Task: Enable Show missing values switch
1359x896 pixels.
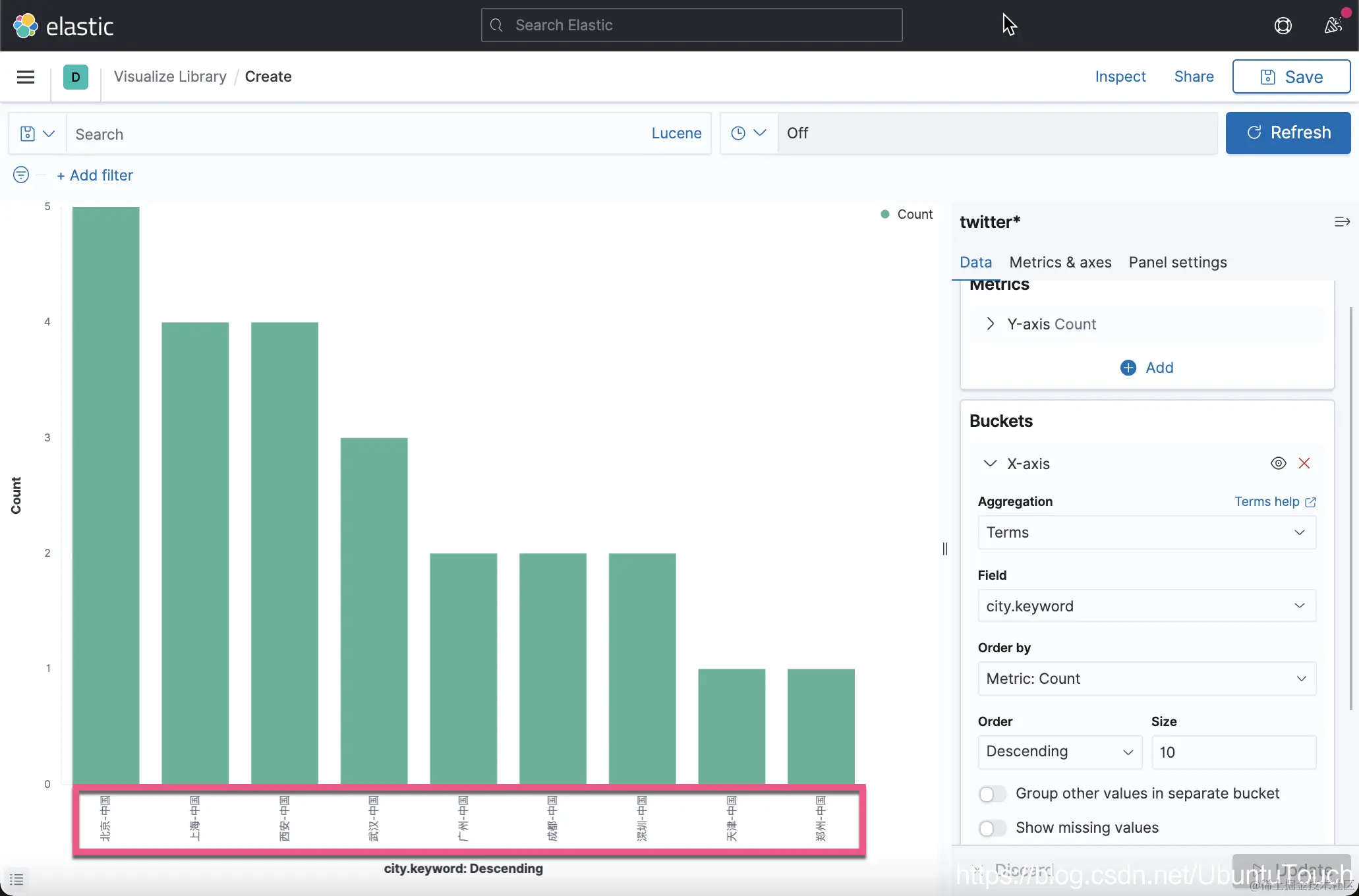Action: tap(992, 828)
